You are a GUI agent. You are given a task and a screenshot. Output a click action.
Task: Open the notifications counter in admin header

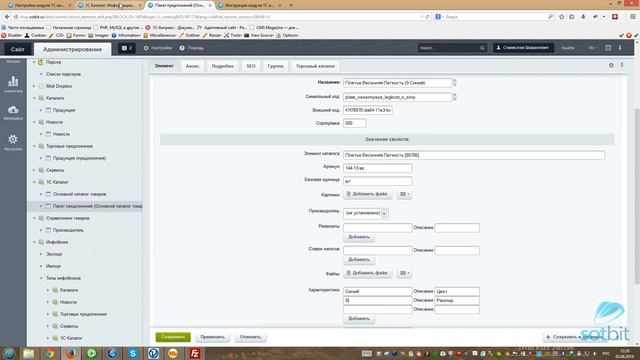pos(127,48)
